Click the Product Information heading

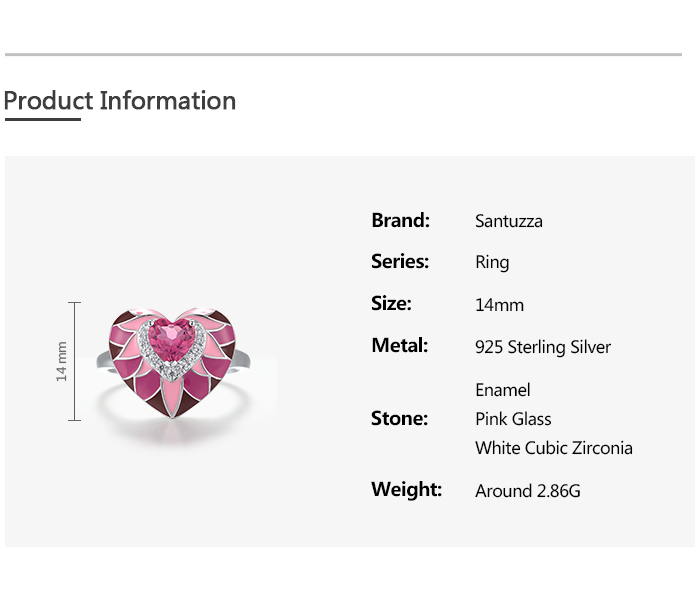pyautogui.click(x=120, y=101)
